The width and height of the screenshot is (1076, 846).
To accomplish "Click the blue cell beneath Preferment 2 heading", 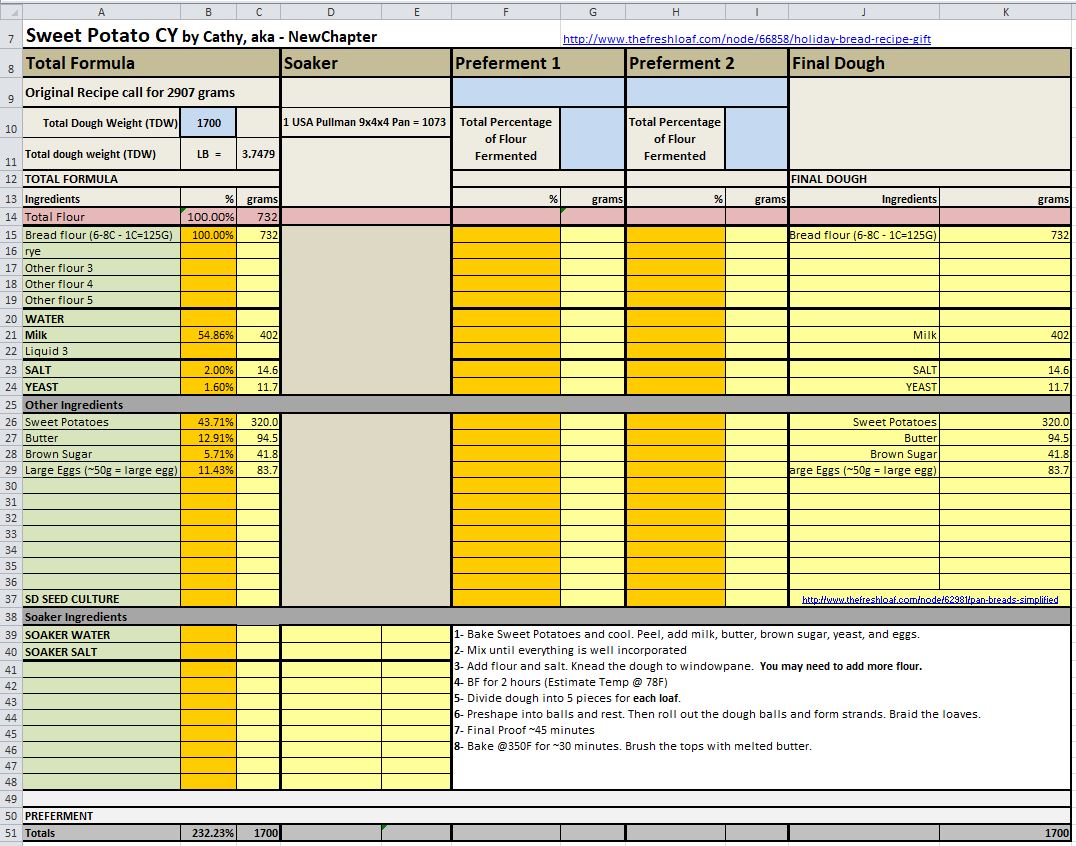I will click(x=707, y=92).
